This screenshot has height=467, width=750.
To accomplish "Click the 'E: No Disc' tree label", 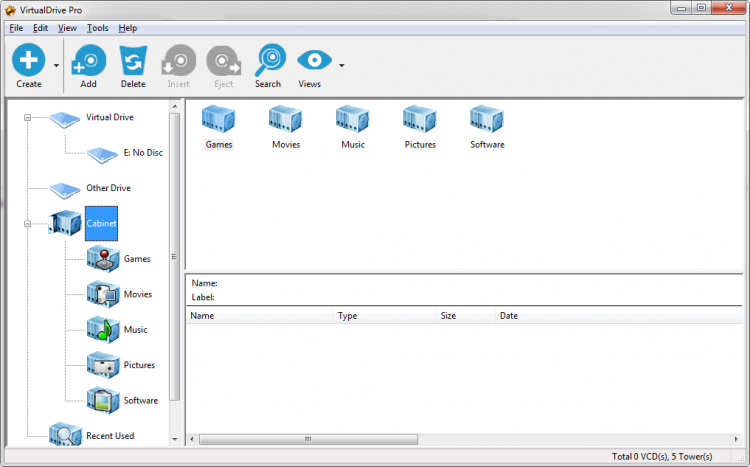I will pos(143,153).
